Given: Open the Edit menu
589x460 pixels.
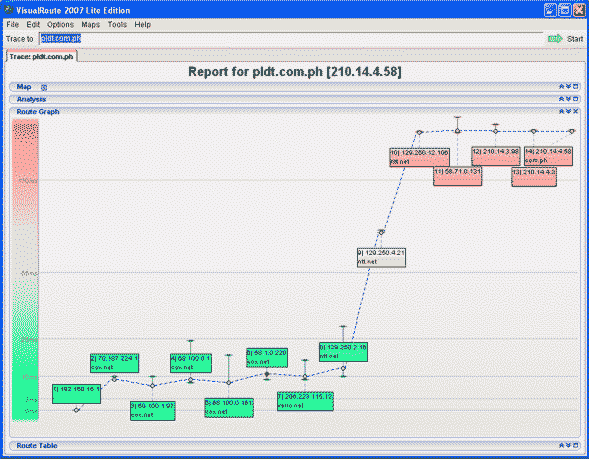Looking at the screenshot, I should tap(33, 24).
